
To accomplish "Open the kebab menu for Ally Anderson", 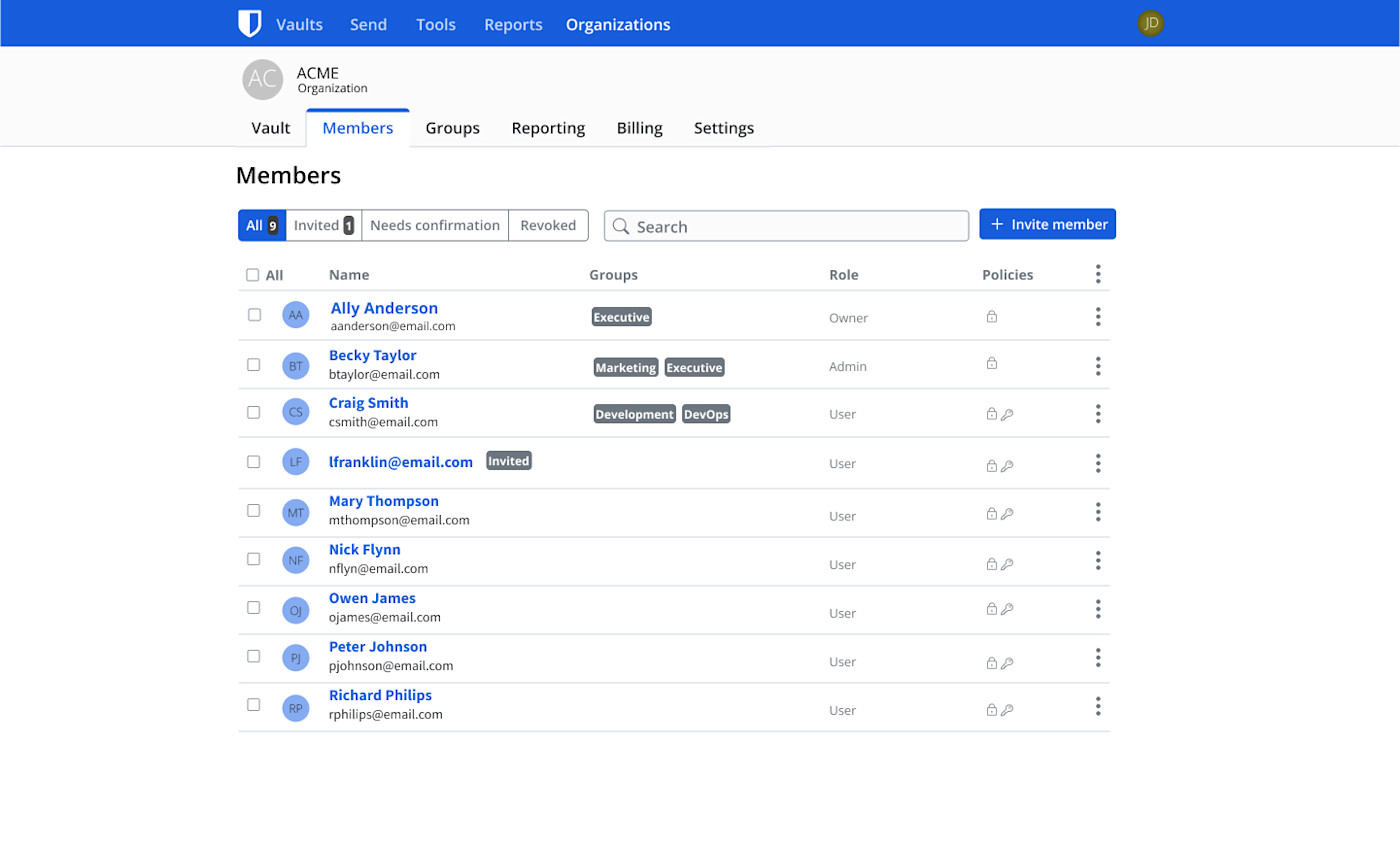I will point(1098,316).
